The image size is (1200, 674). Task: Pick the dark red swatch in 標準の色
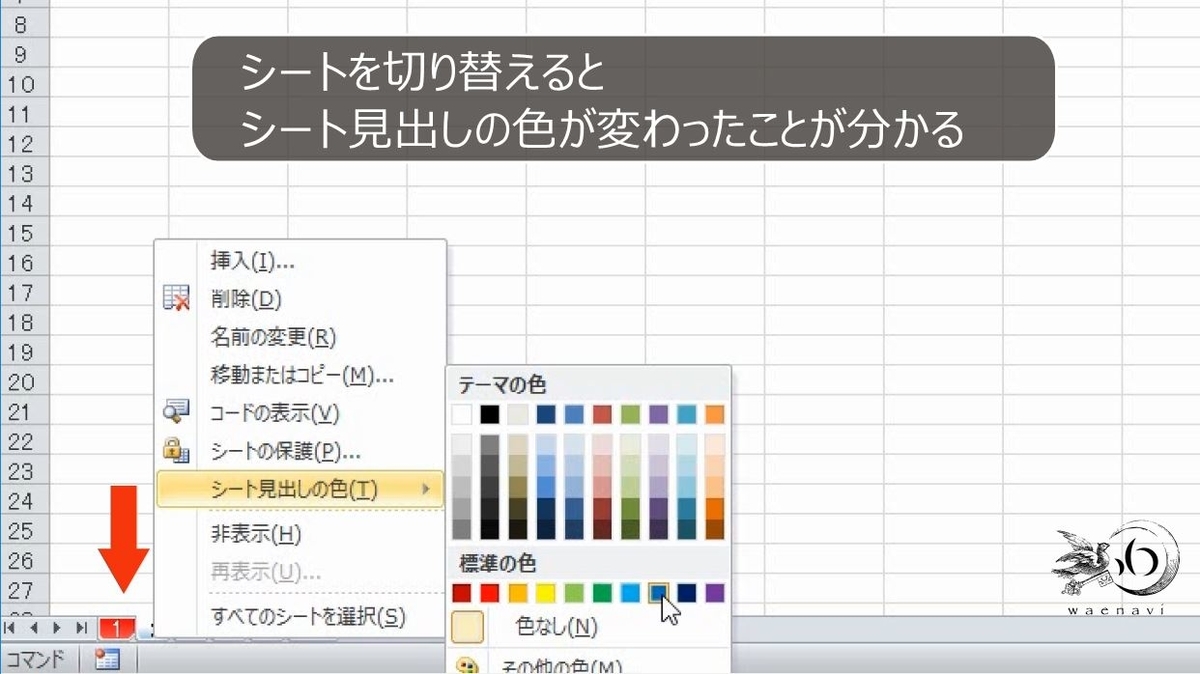coord(462,591)
